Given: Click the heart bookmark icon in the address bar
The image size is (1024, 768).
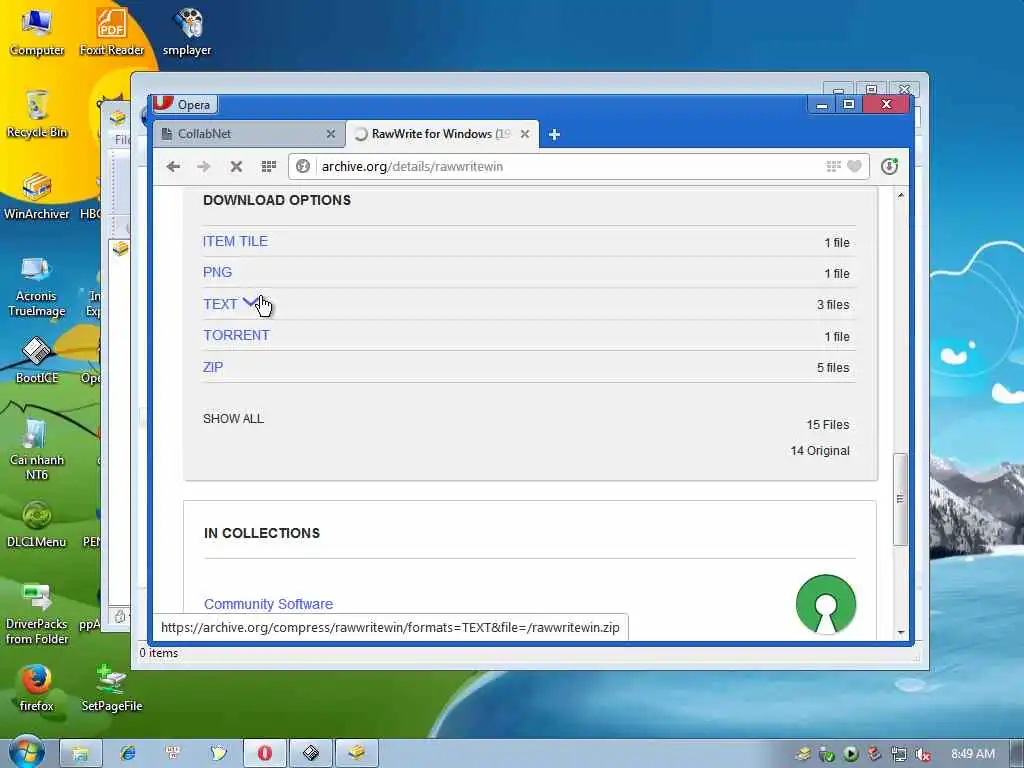Looking at the screenshot, I should pos(854,167).
